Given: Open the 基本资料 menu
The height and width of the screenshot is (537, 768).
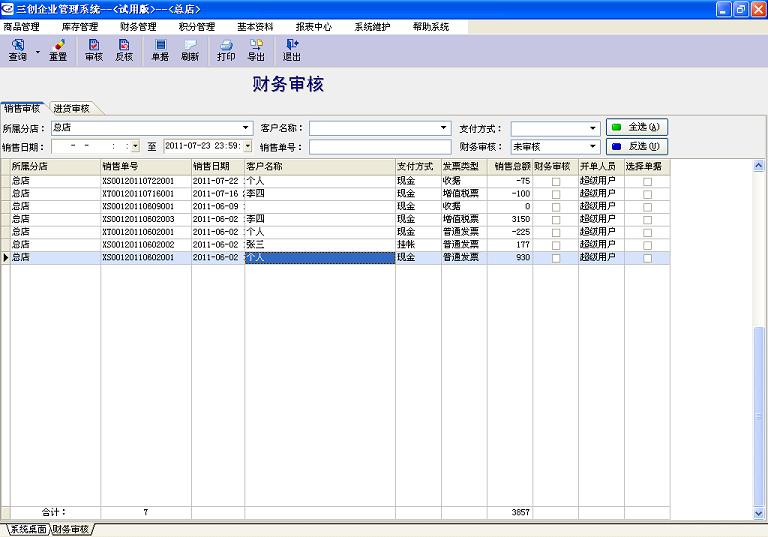Looking at the screenshot, I should pyautogui.click(x=255, y=27).
